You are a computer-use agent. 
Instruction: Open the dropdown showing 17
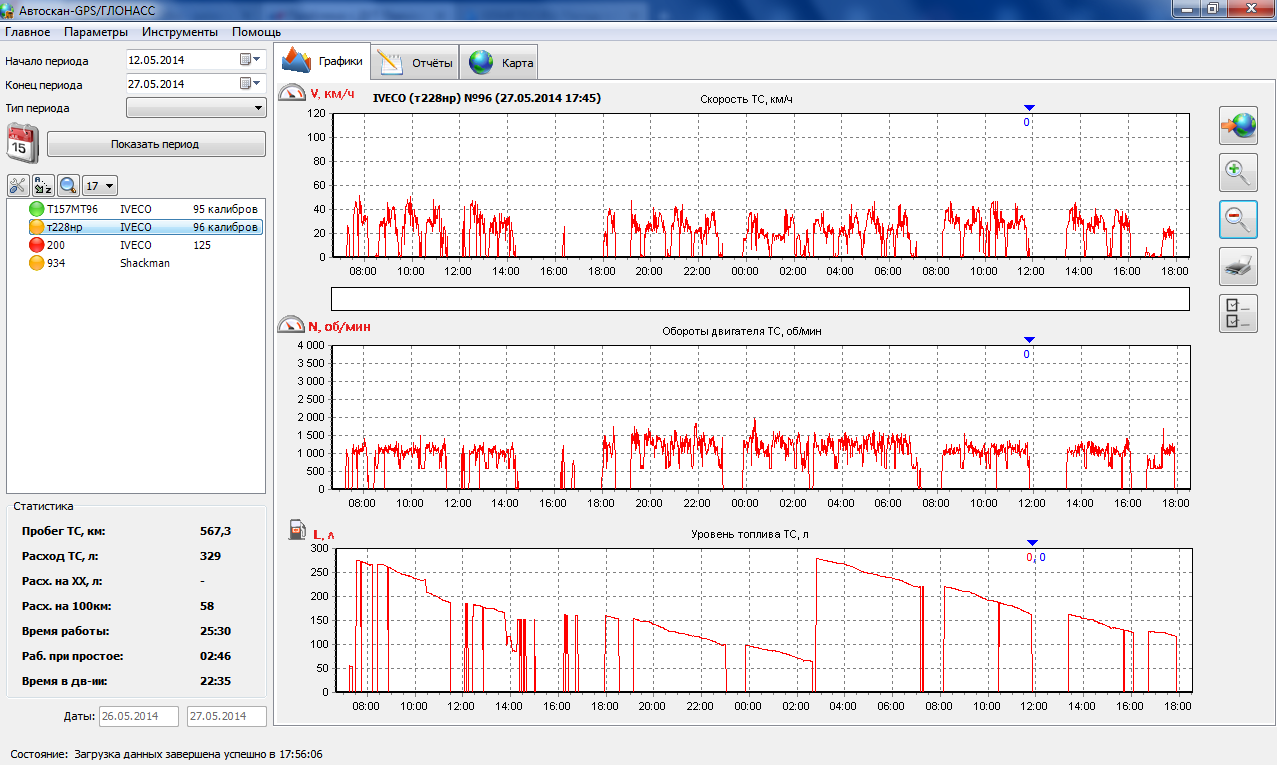100,185
